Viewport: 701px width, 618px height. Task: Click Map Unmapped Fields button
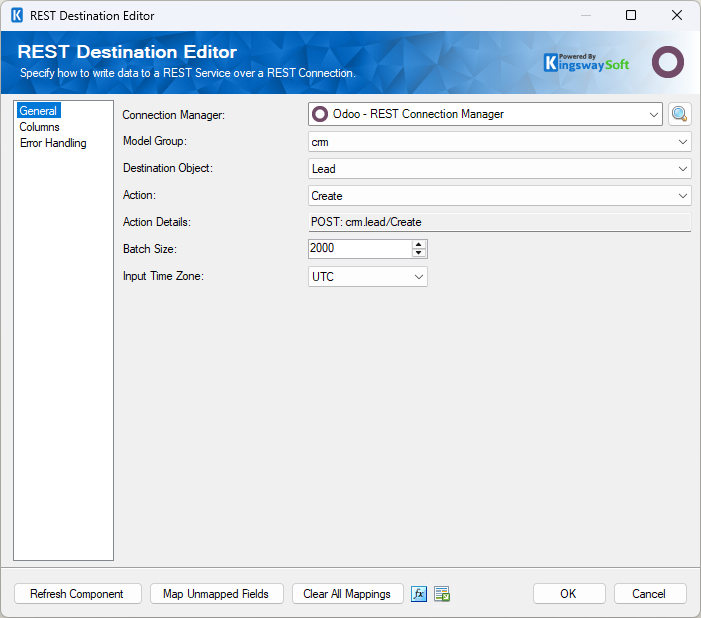[x=217, y=594]
